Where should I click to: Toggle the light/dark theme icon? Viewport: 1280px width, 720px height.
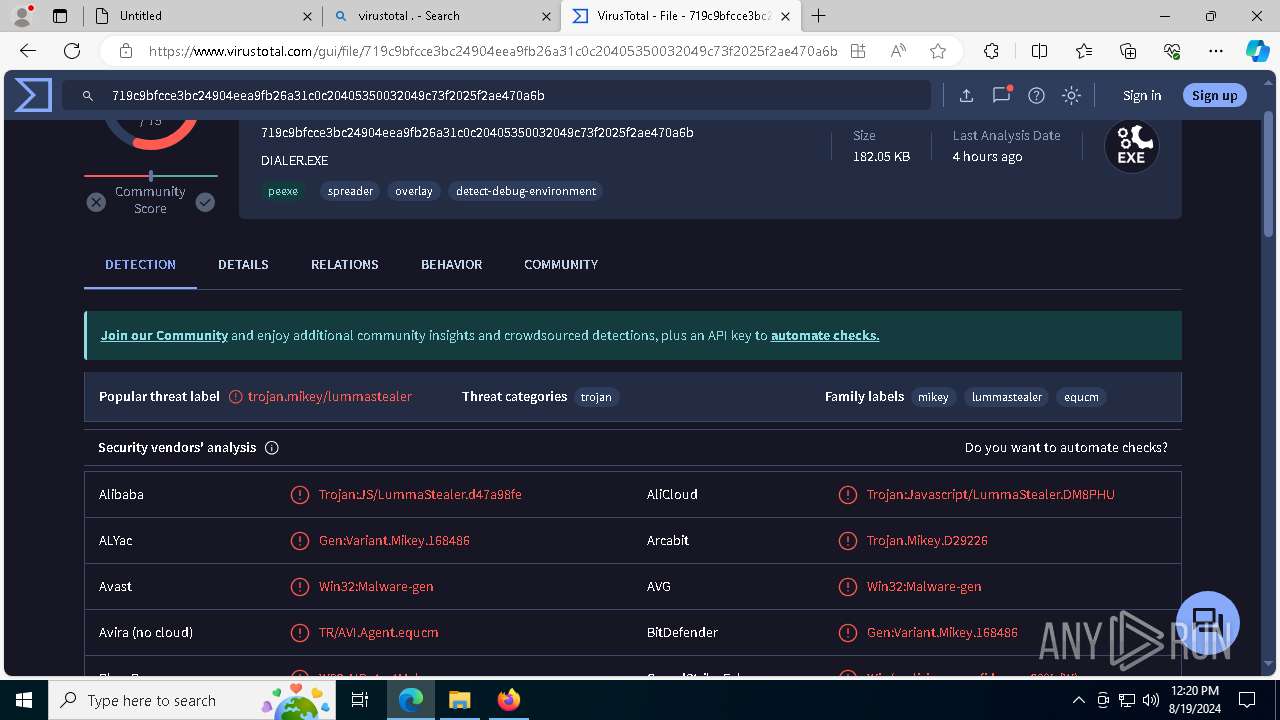click(1071, 95)
